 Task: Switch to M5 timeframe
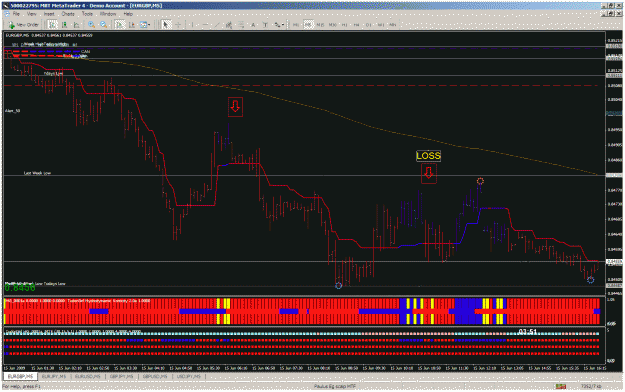coord(308,25)
